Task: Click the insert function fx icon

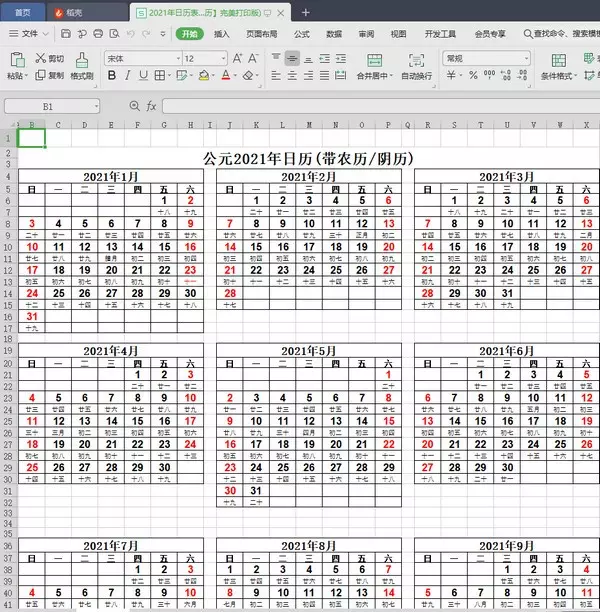Action: coord(151,105)
